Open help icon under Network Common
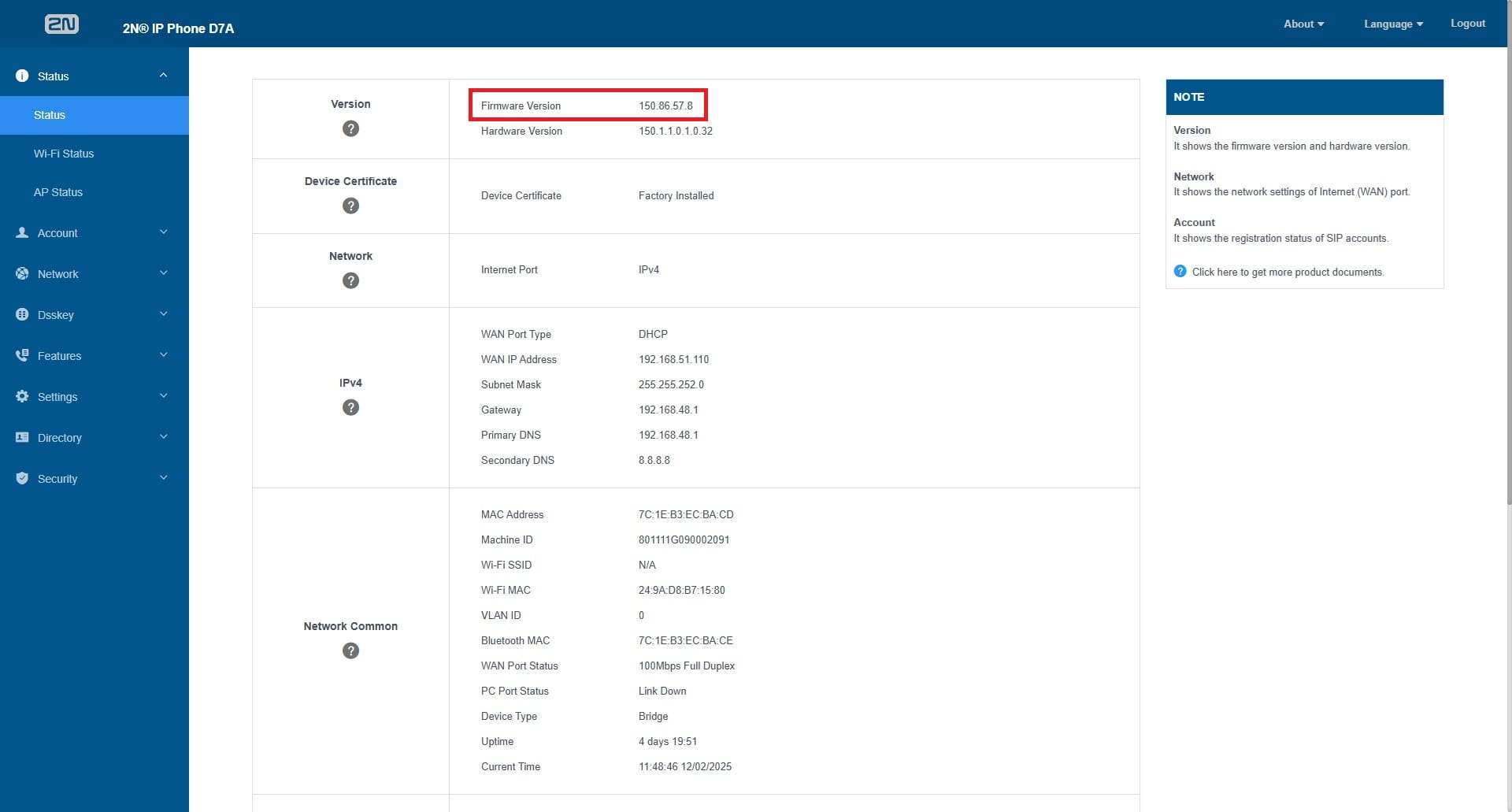The height and width of the screenshot is (812, 1512). point(350,651)
